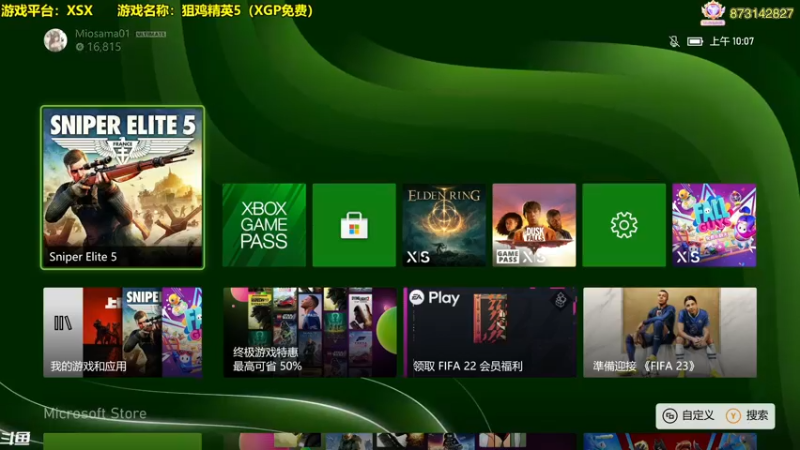Launch the As Dusk Falls tile
The height and width of the screenshot is (450, 800).
point(534,225)
